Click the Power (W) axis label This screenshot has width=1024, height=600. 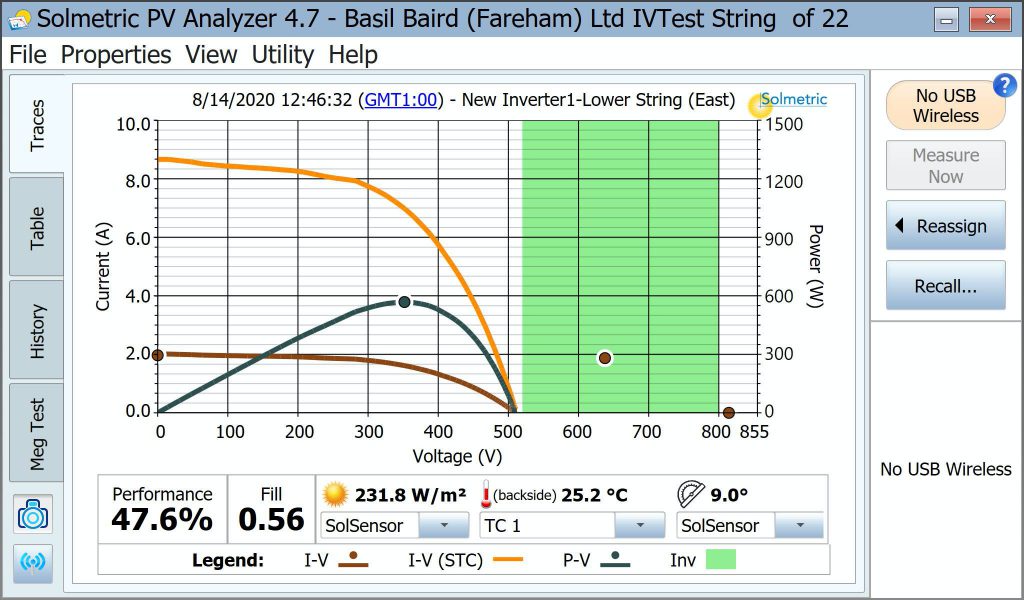click(816, 266)
